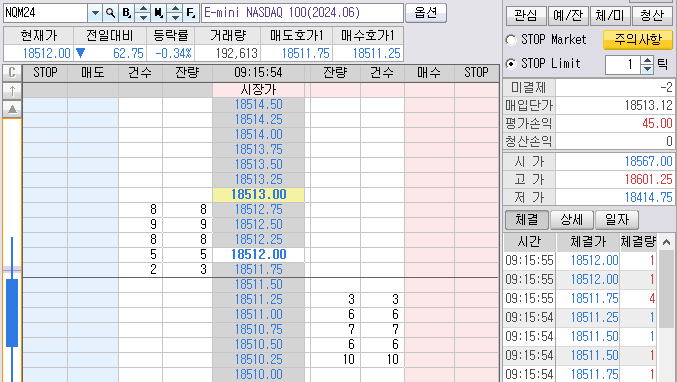Screen dimensions: 677x382
Task: Click price 18513.75 in the ladder
Action: [x=258, y=150]
